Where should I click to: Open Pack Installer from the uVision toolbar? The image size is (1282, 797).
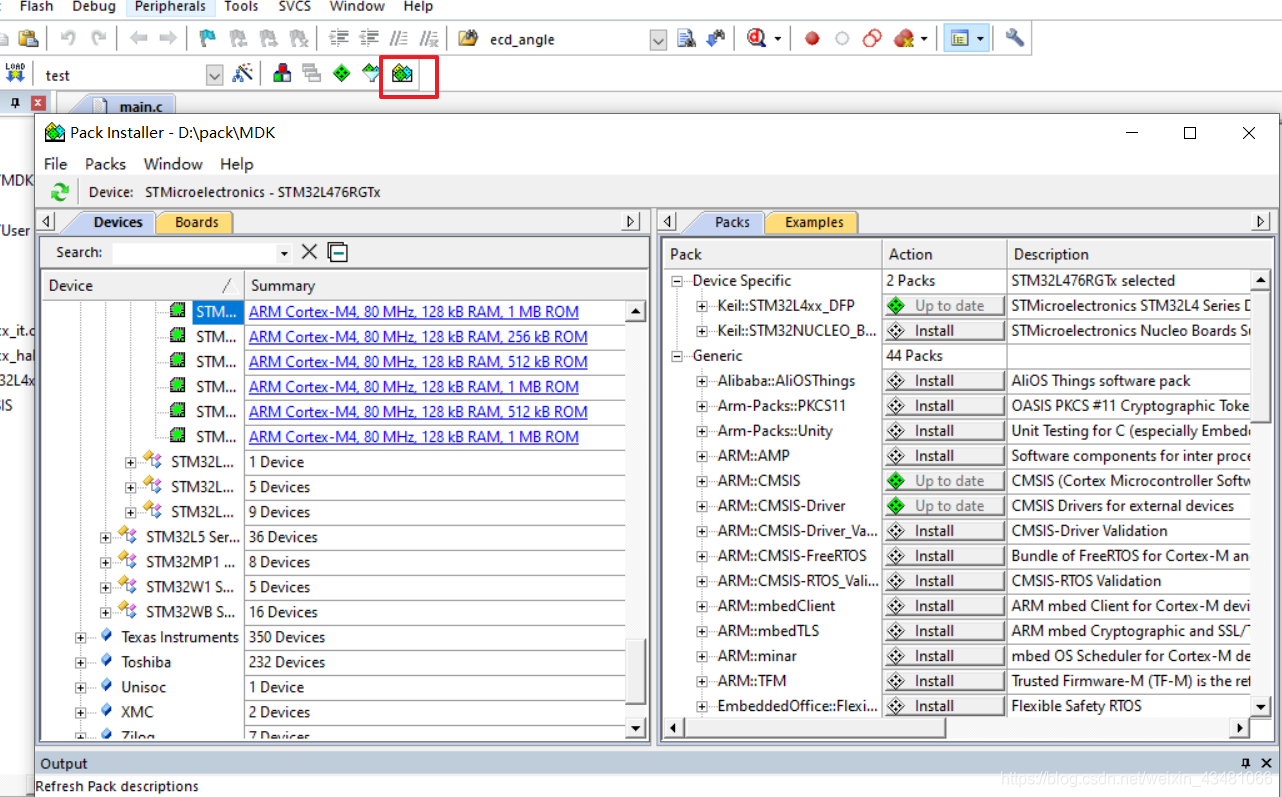402,74
